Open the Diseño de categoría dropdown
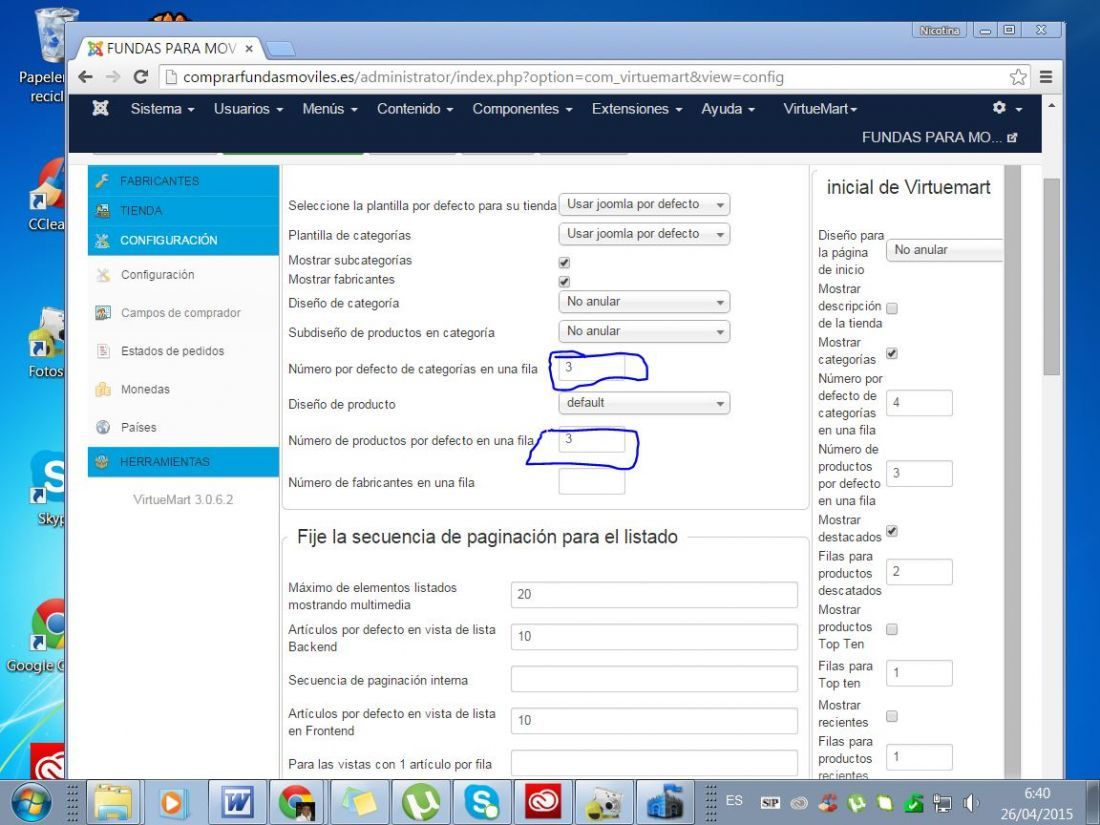 click(644, 302)
